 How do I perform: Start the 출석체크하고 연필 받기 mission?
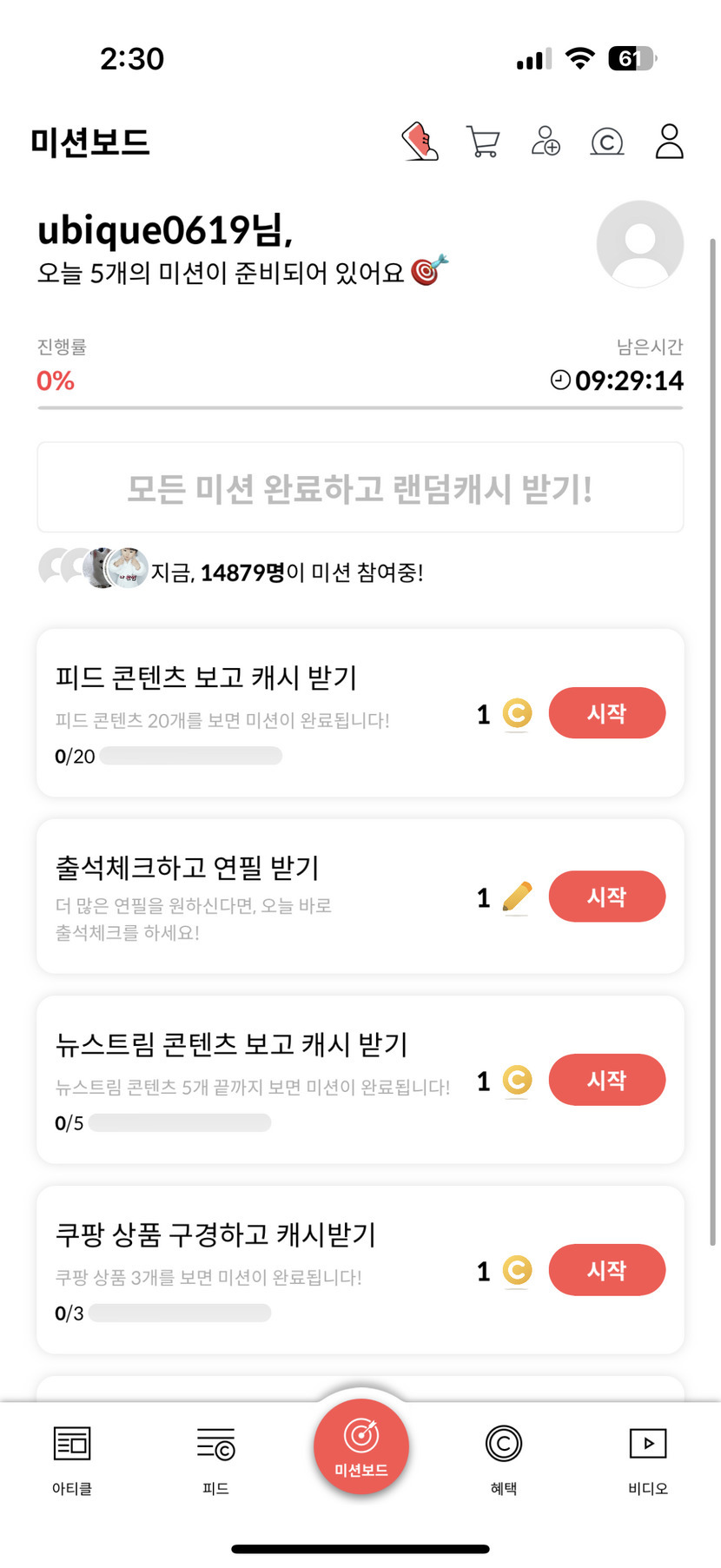pos(606,896)
